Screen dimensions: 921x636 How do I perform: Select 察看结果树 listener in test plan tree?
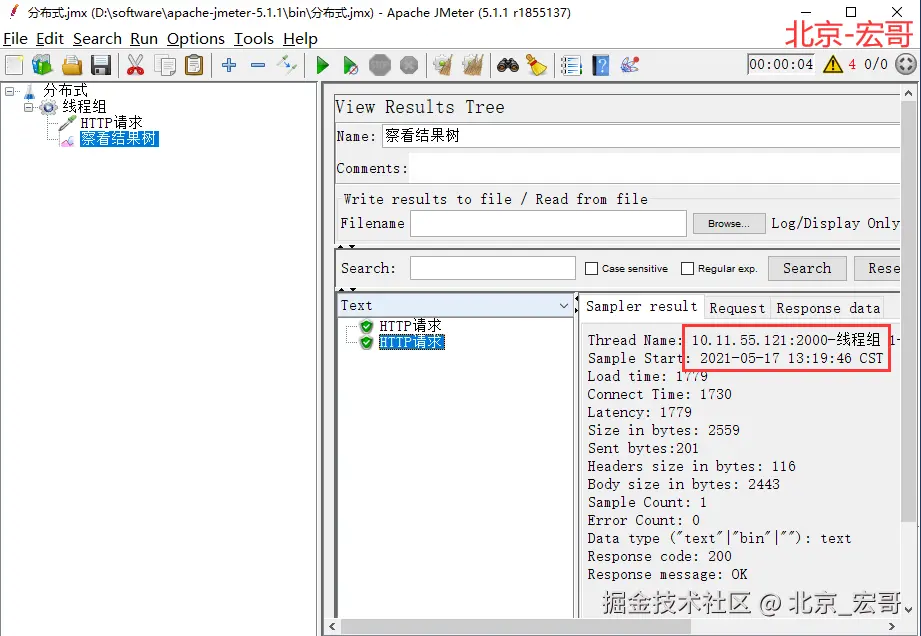click(119, 139)
